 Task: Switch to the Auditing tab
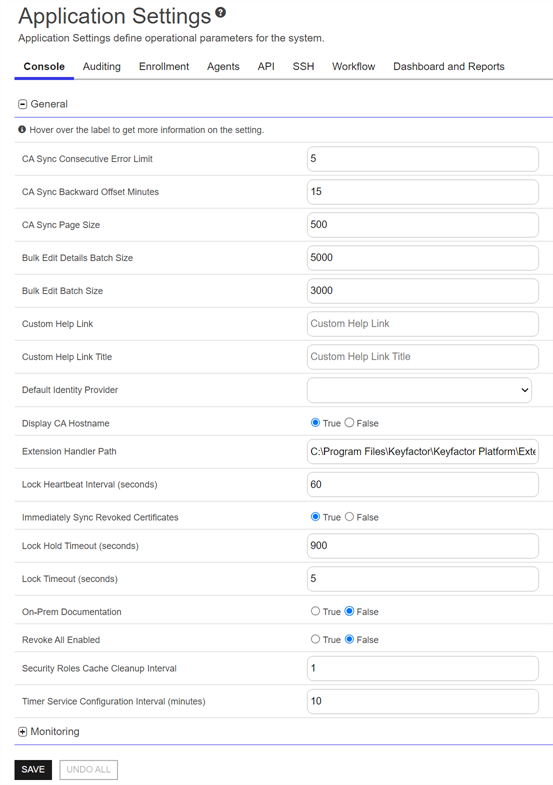(x=102, y=67)
